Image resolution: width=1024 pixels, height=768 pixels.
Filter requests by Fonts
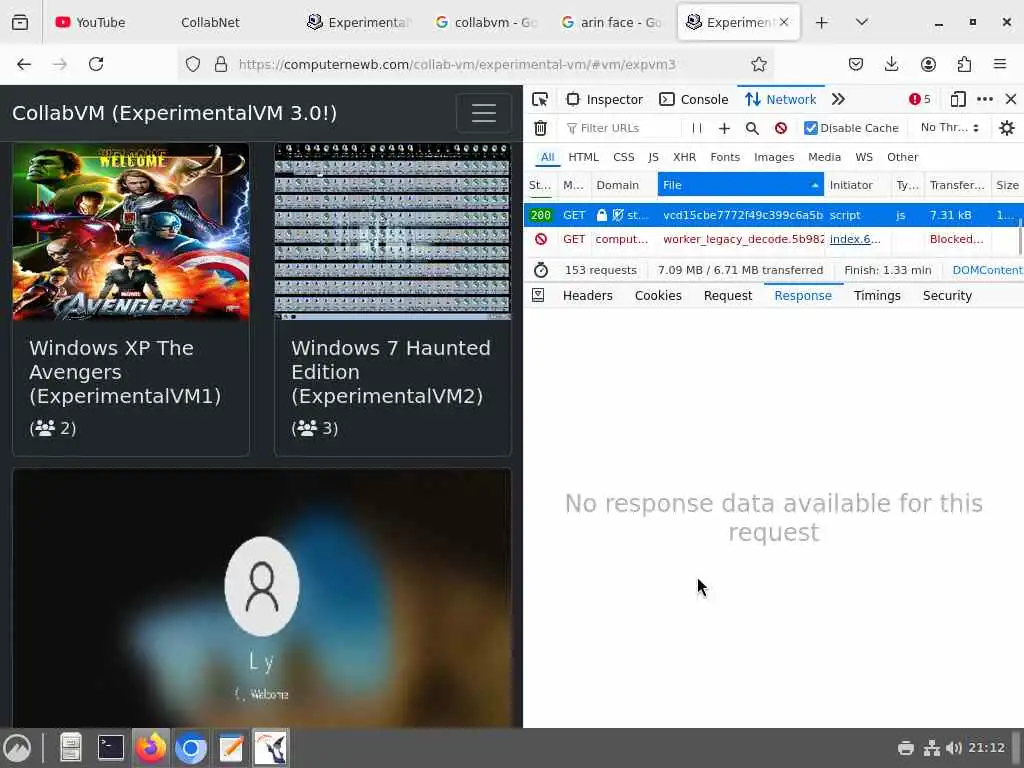pos(725,157)
